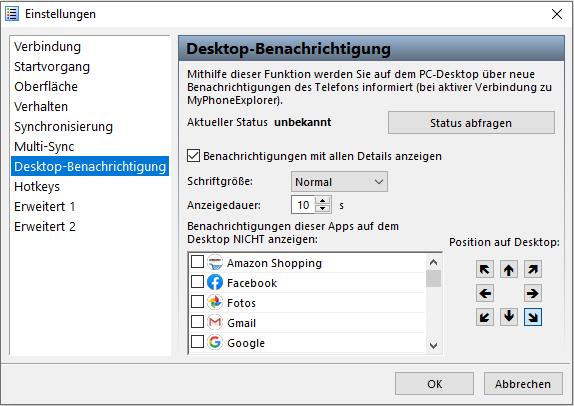Click the app list scrollbar down arrow
The height and width of the screenshot is (406, 574).
(433, 345)
